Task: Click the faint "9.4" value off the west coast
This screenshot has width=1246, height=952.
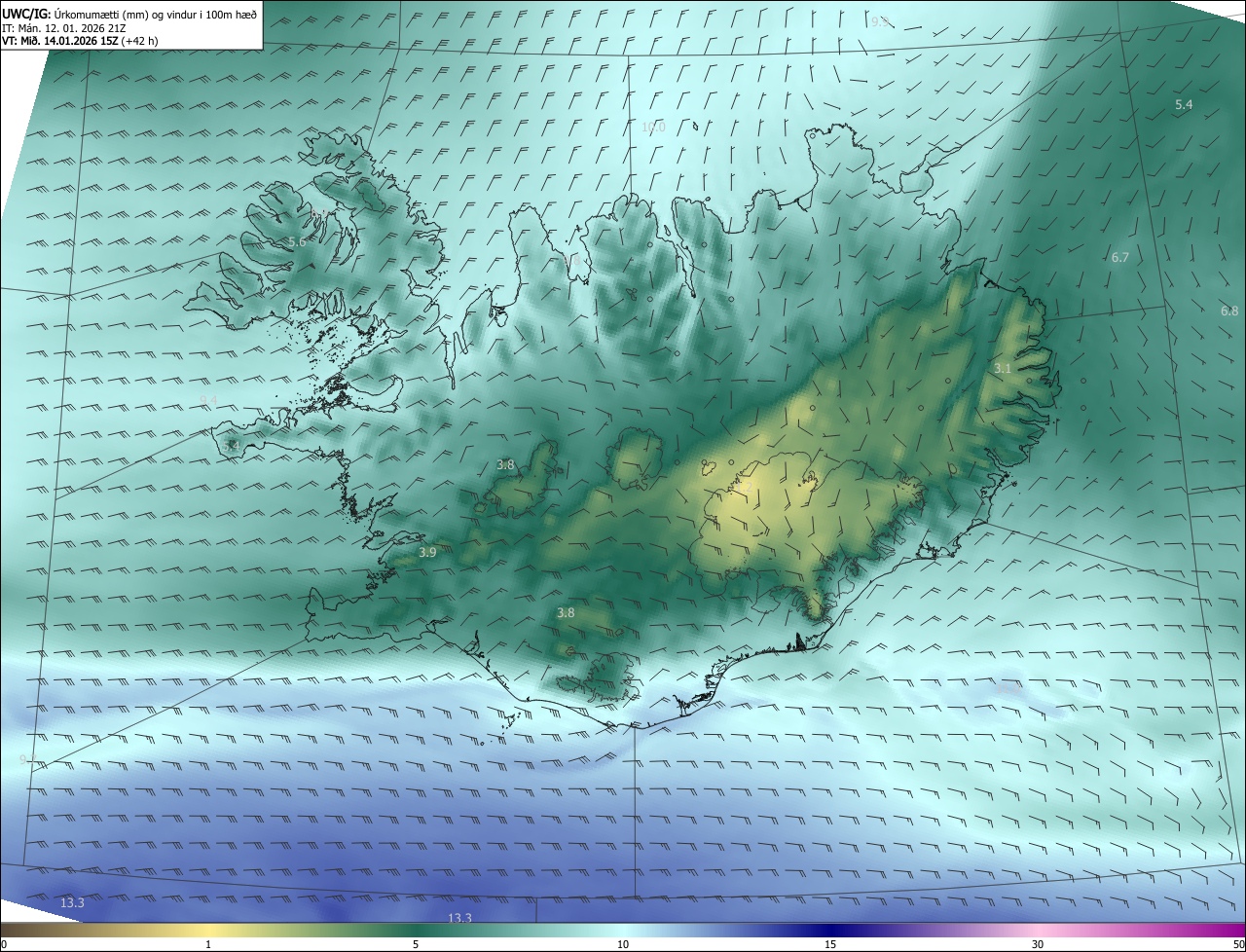Action: pos(208,401)
